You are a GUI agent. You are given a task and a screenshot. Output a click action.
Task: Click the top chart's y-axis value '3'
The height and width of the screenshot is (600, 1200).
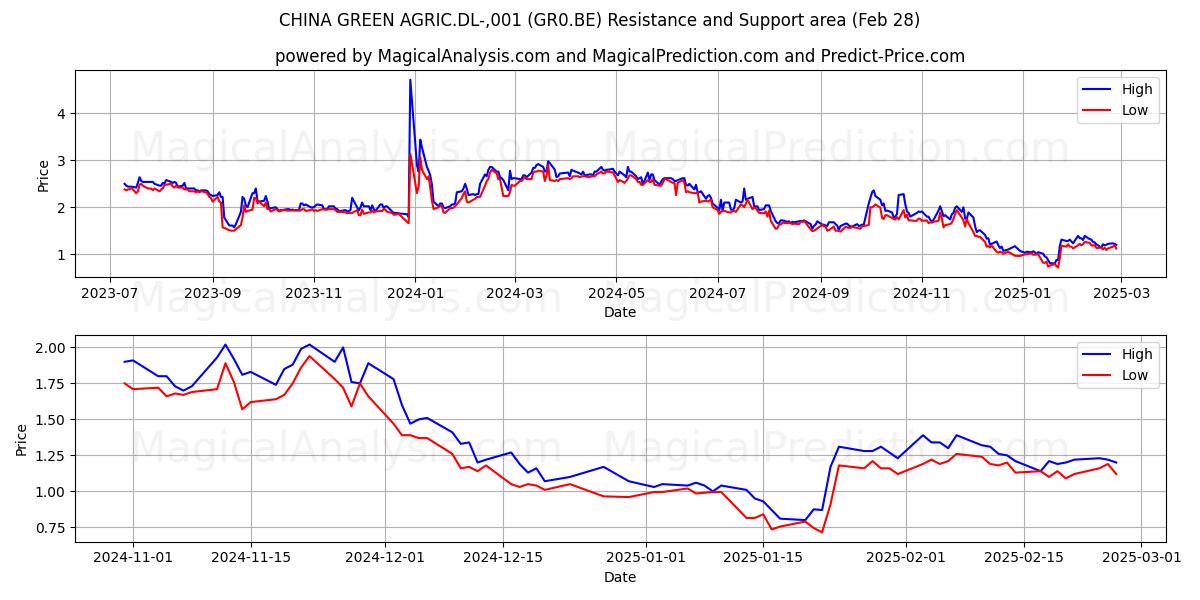[x=62, y=161]
